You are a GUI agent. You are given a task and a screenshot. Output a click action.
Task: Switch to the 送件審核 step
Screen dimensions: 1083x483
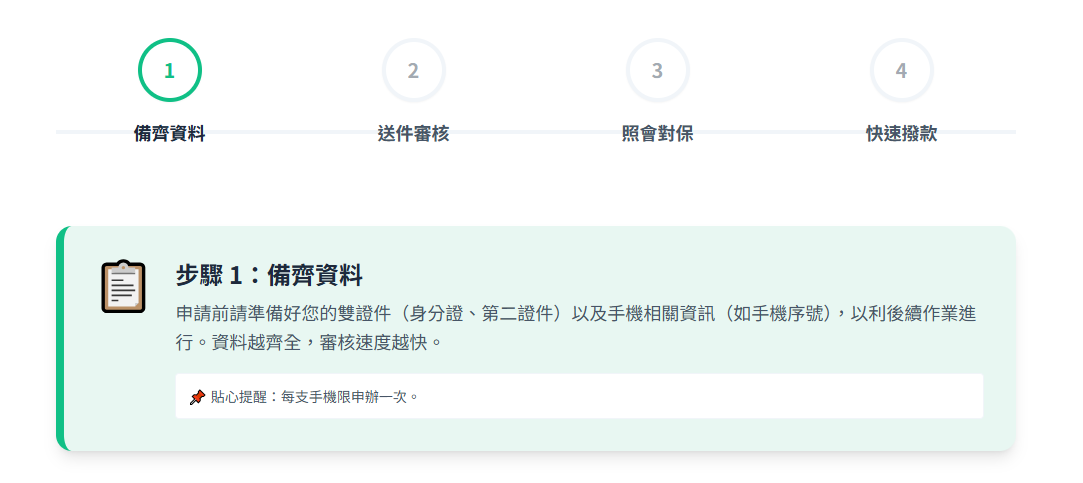tap(414, 134)
